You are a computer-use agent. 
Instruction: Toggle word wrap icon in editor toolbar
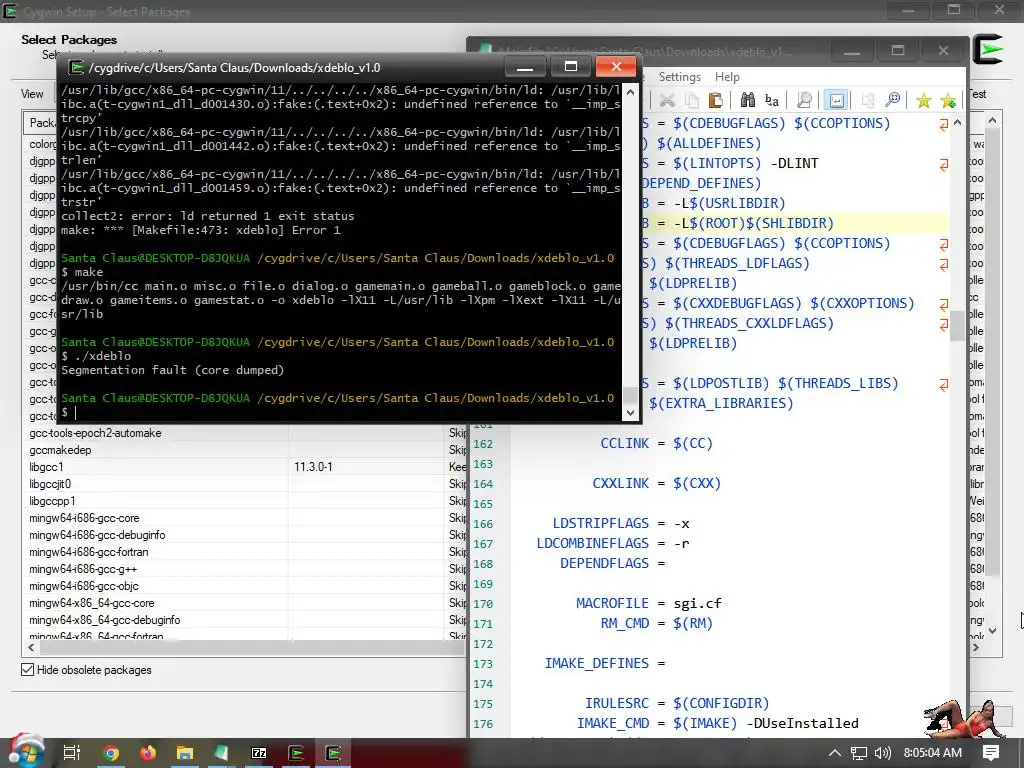click(x=837, y=100)
